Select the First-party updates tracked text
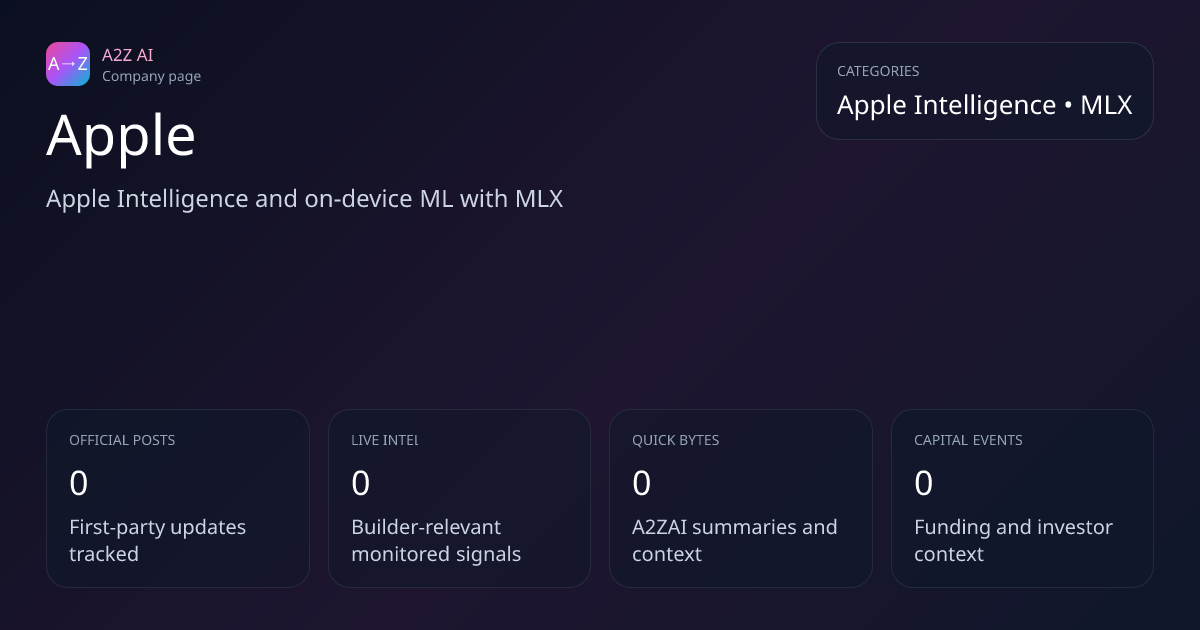The width and height of the screenshot is (1200, 630). pos(157,540)
